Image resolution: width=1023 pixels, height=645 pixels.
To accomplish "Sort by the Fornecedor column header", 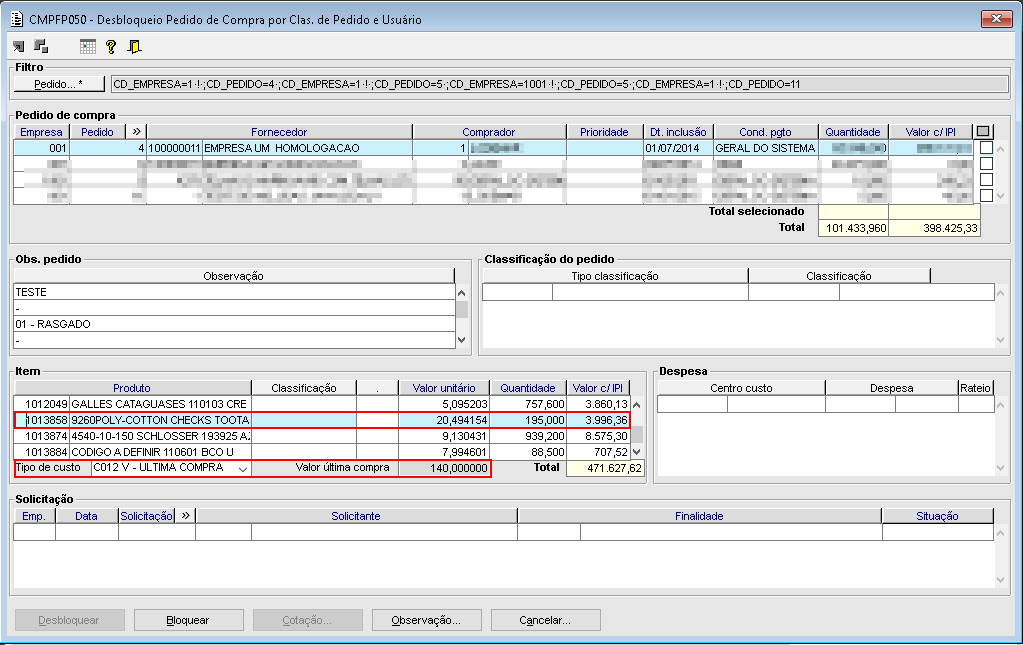I will coord(279,132).
